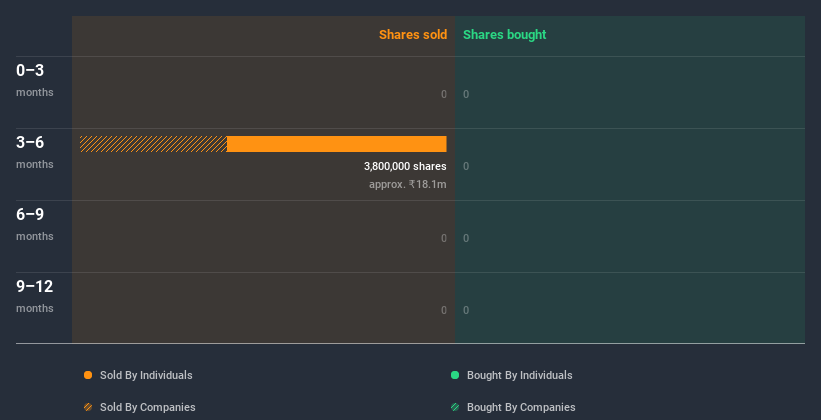
Task: Click the hatched Bought By Companies legend icon
Action: tap(455, 407)
